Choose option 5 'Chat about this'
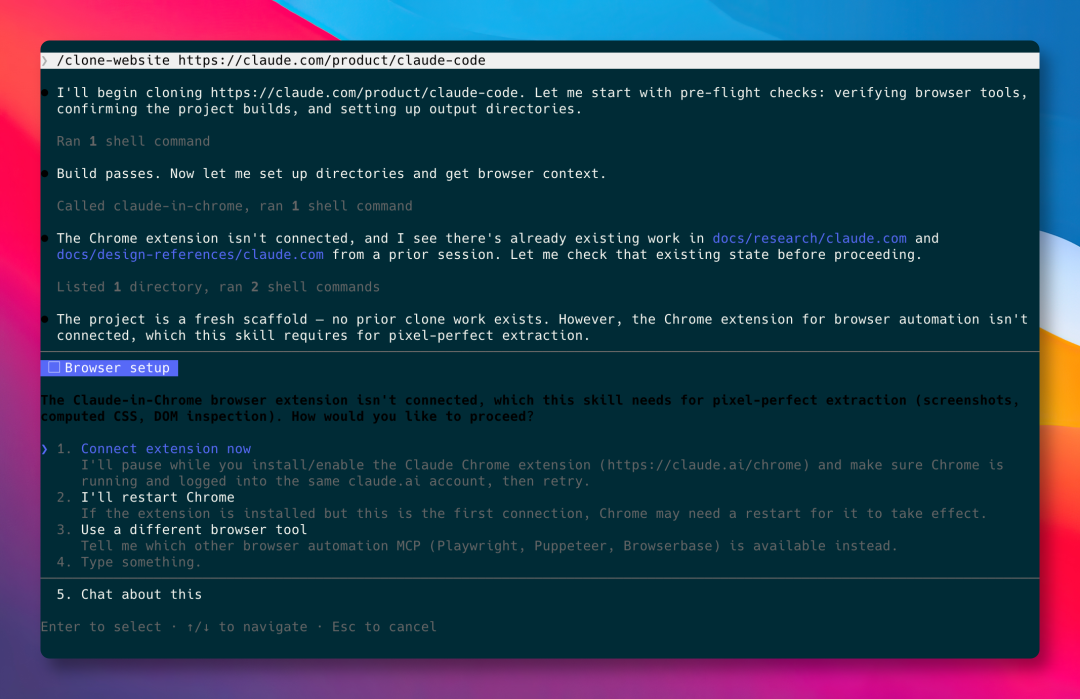Image resolution: width=1080 pixels, height=699 pixels. 141,594
